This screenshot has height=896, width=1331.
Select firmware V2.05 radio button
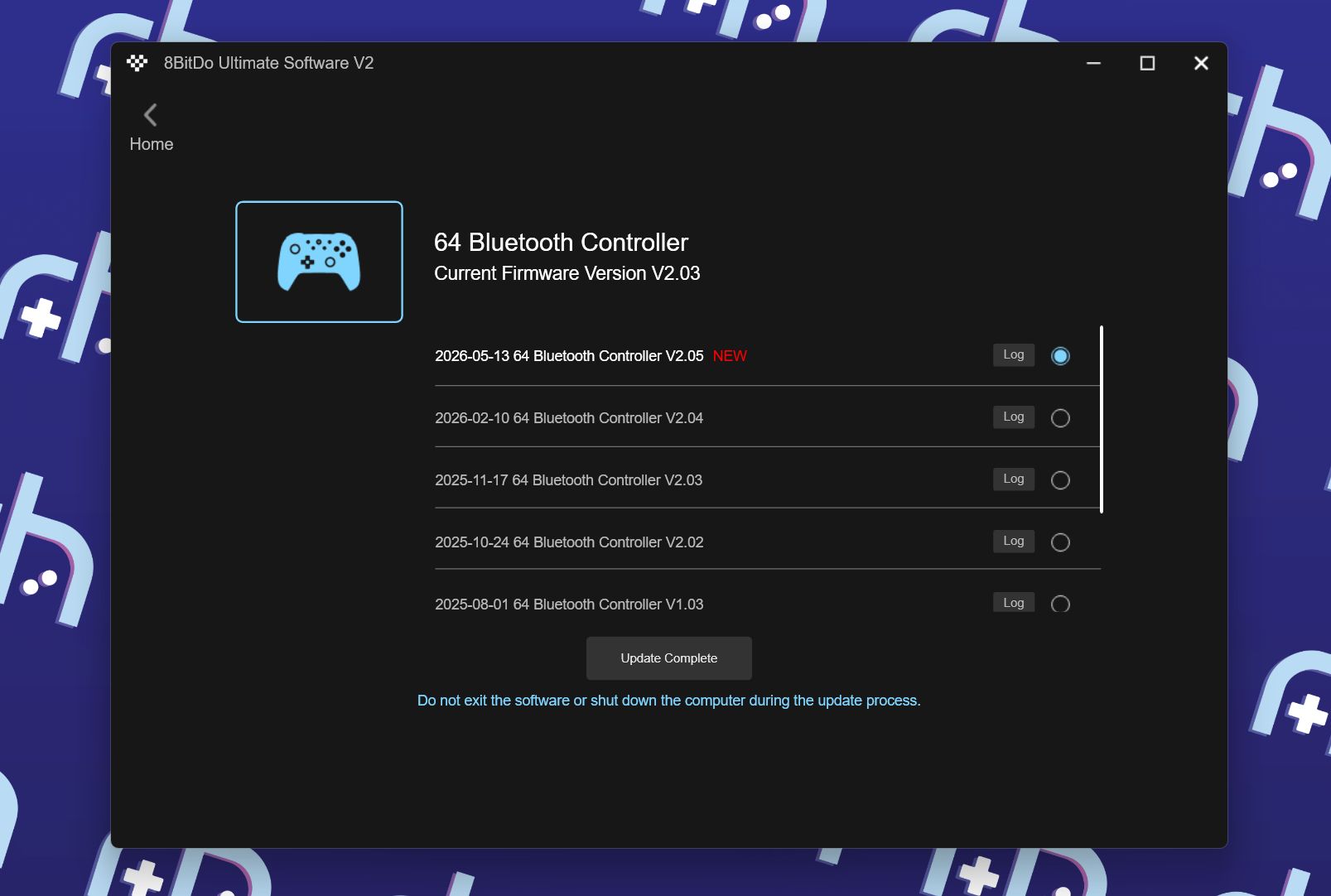click(1060, 356)
